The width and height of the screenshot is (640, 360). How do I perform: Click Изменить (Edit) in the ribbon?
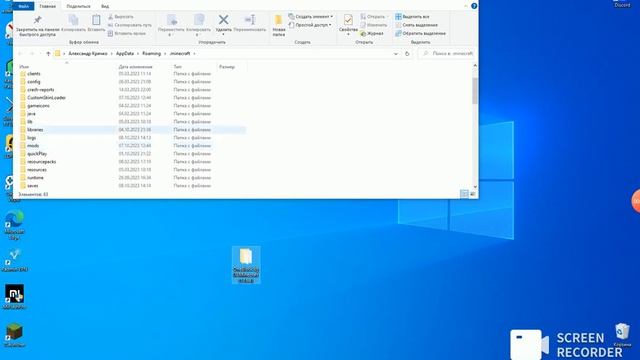pyautogui.click(x=373, y=25)
